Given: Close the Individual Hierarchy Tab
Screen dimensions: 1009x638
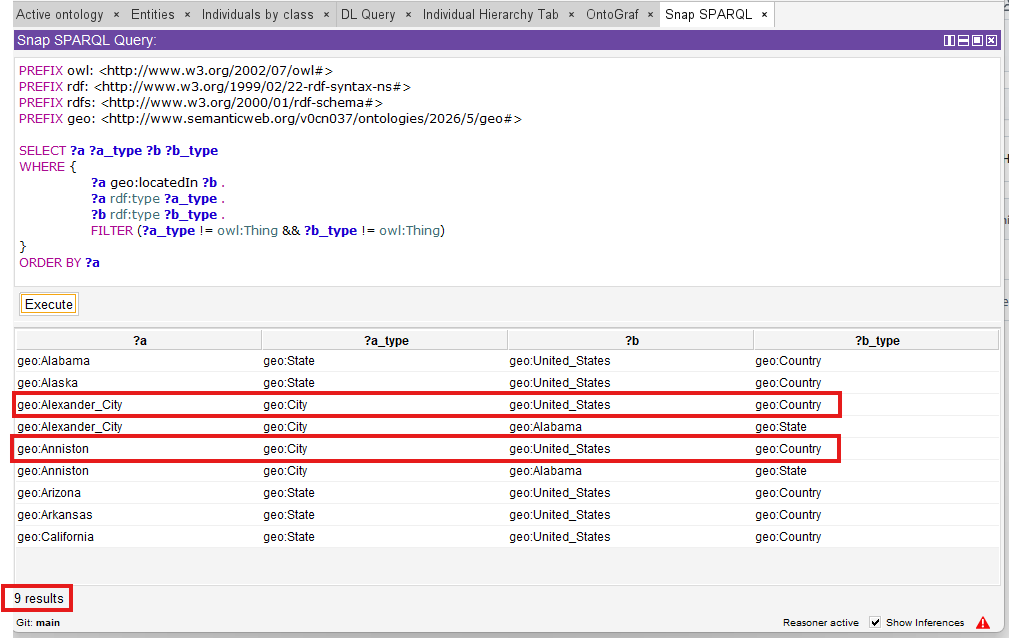Looking at the screenshot, I should click(571, 15).
